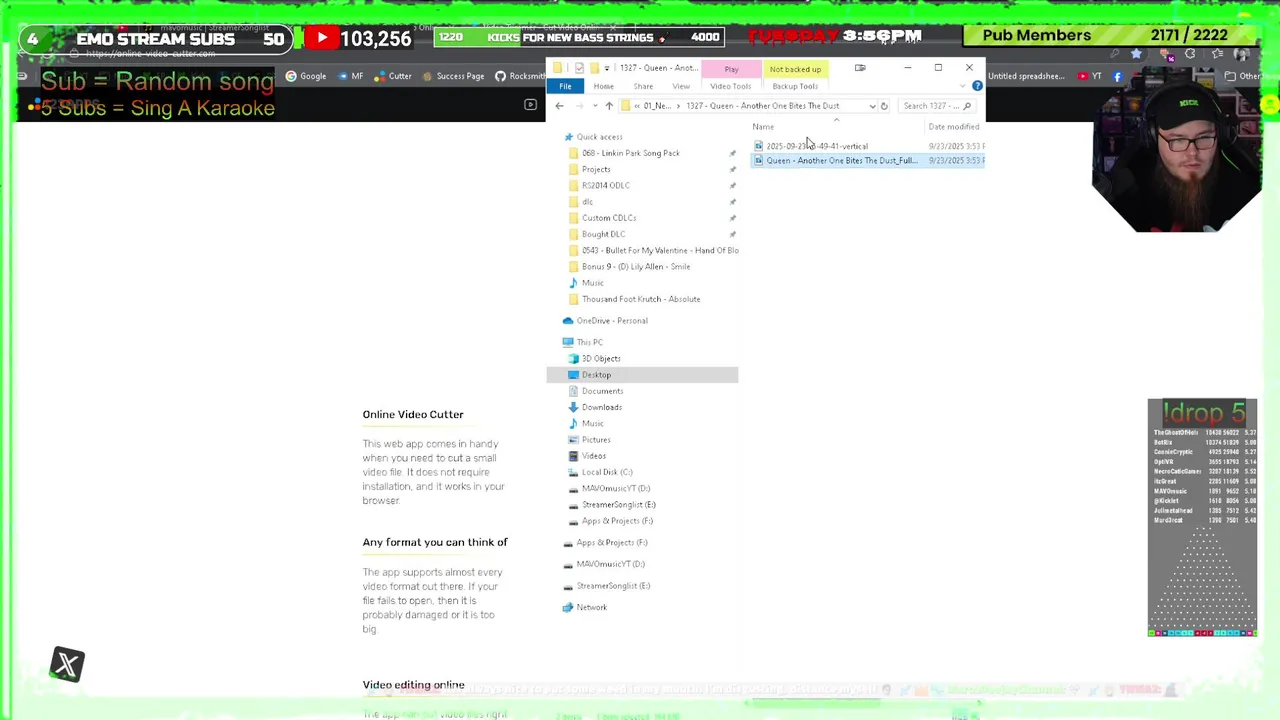Select file 2025-09-23 vertical video
This screenshot has width=1280, height=720.
coord(816,146)
